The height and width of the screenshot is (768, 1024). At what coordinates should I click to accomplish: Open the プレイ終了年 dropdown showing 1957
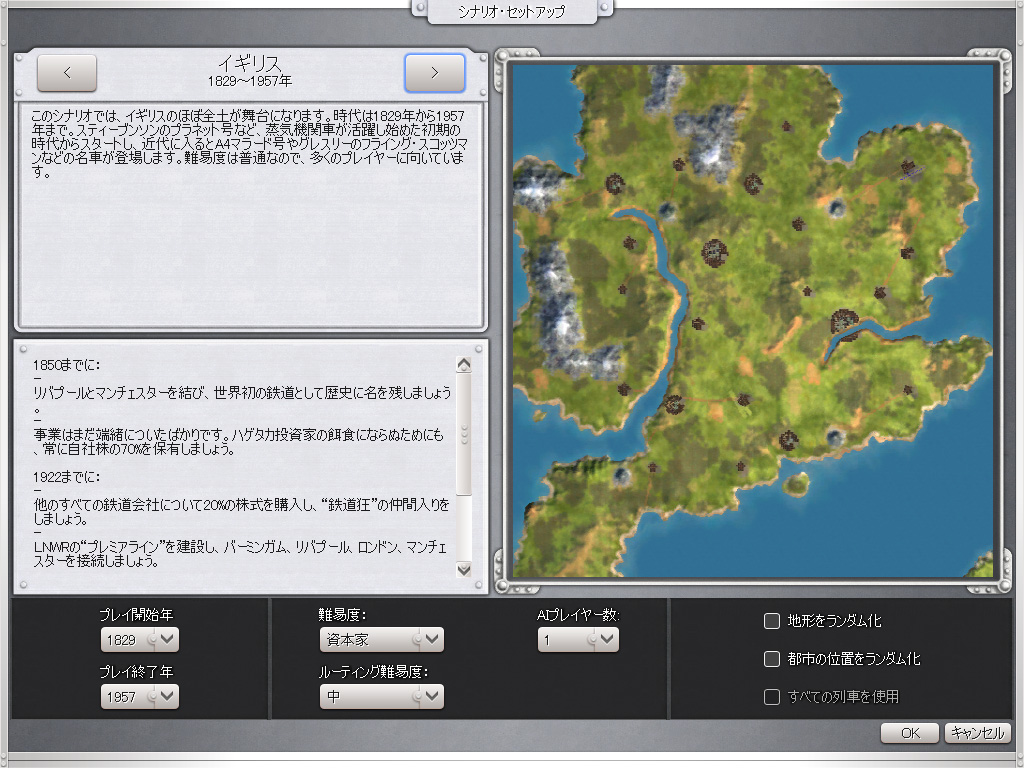[x=139, y=696]
